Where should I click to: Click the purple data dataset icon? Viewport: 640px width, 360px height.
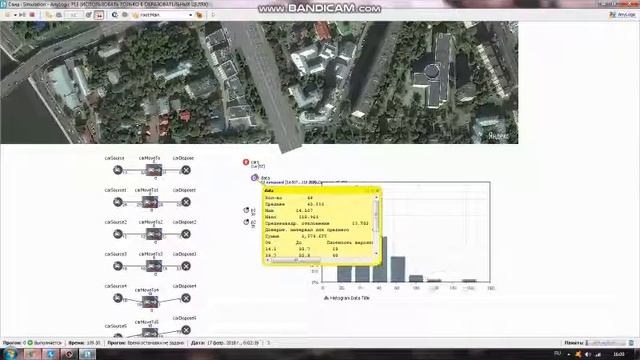click(254, 178)
